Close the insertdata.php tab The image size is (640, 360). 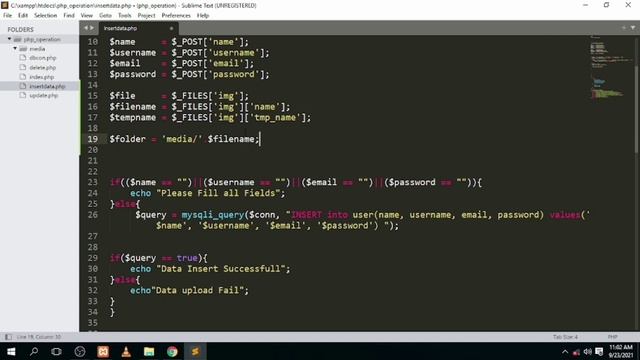[x=171, y=28]
